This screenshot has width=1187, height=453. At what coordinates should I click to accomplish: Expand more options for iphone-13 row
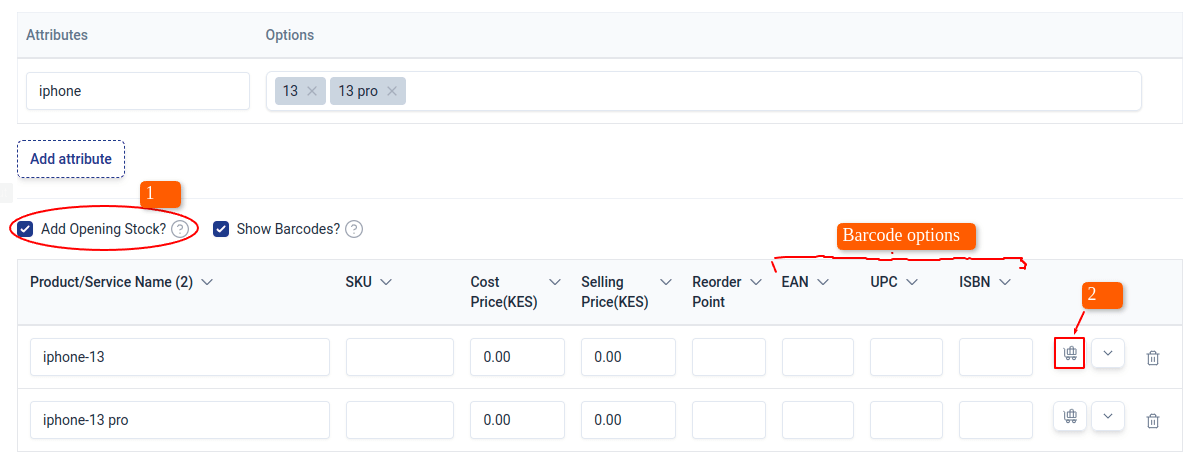(x=1108, y=354)
